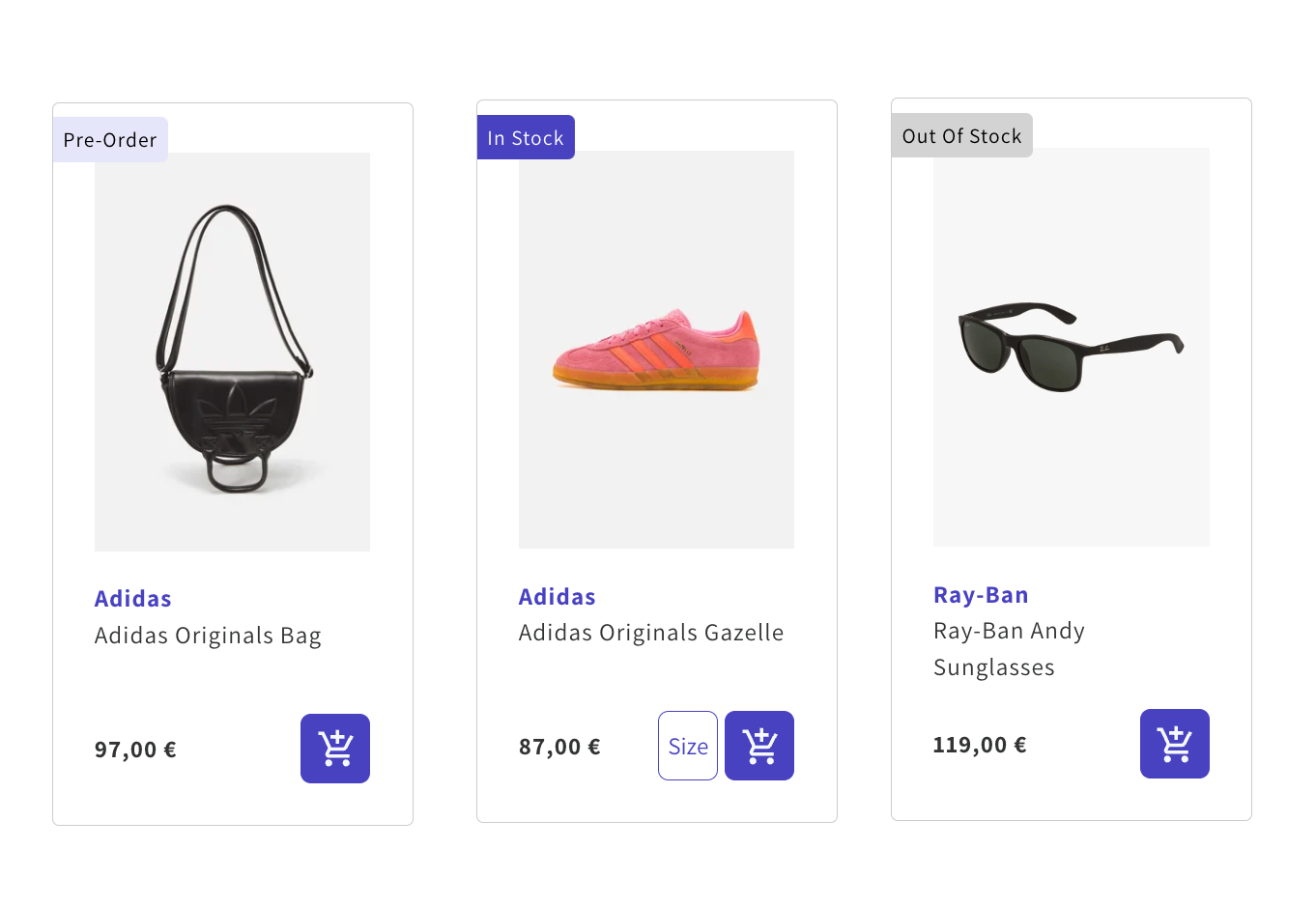1316x906 pixels.
Task: Click the 97,00 € price
Action: tap(135, 750)
